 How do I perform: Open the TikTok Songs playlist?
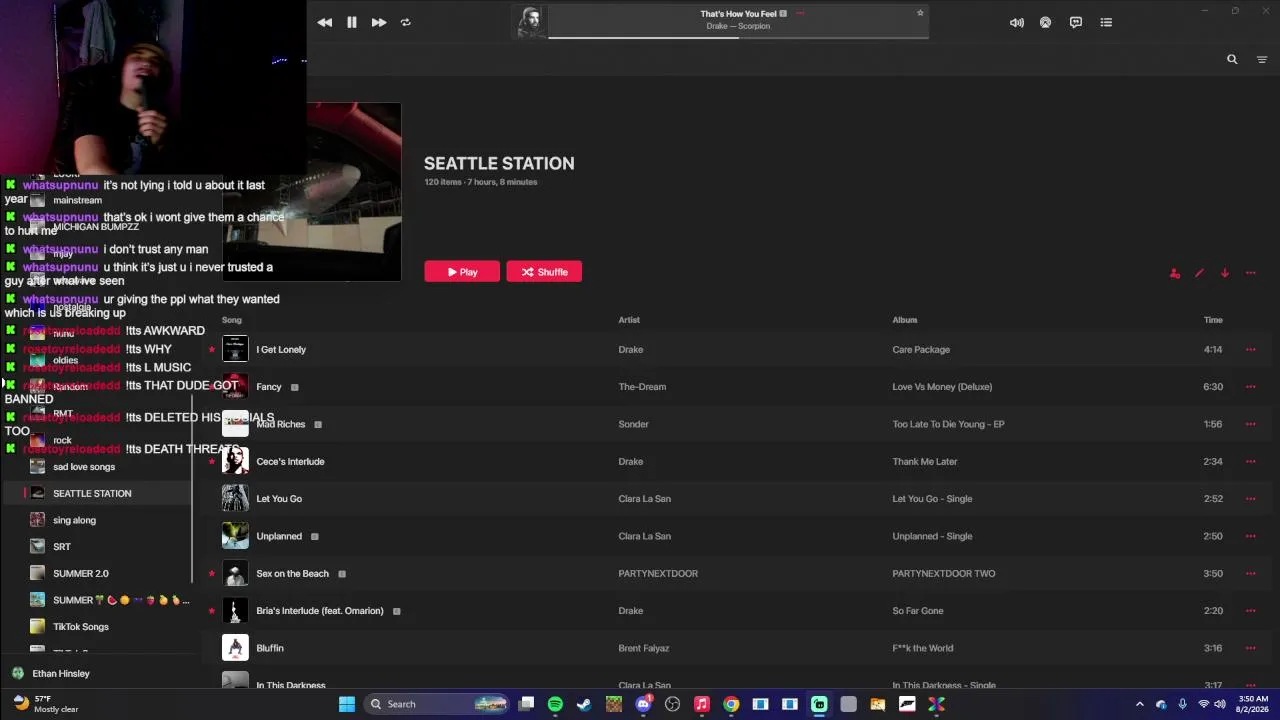(x=80, y=627)
